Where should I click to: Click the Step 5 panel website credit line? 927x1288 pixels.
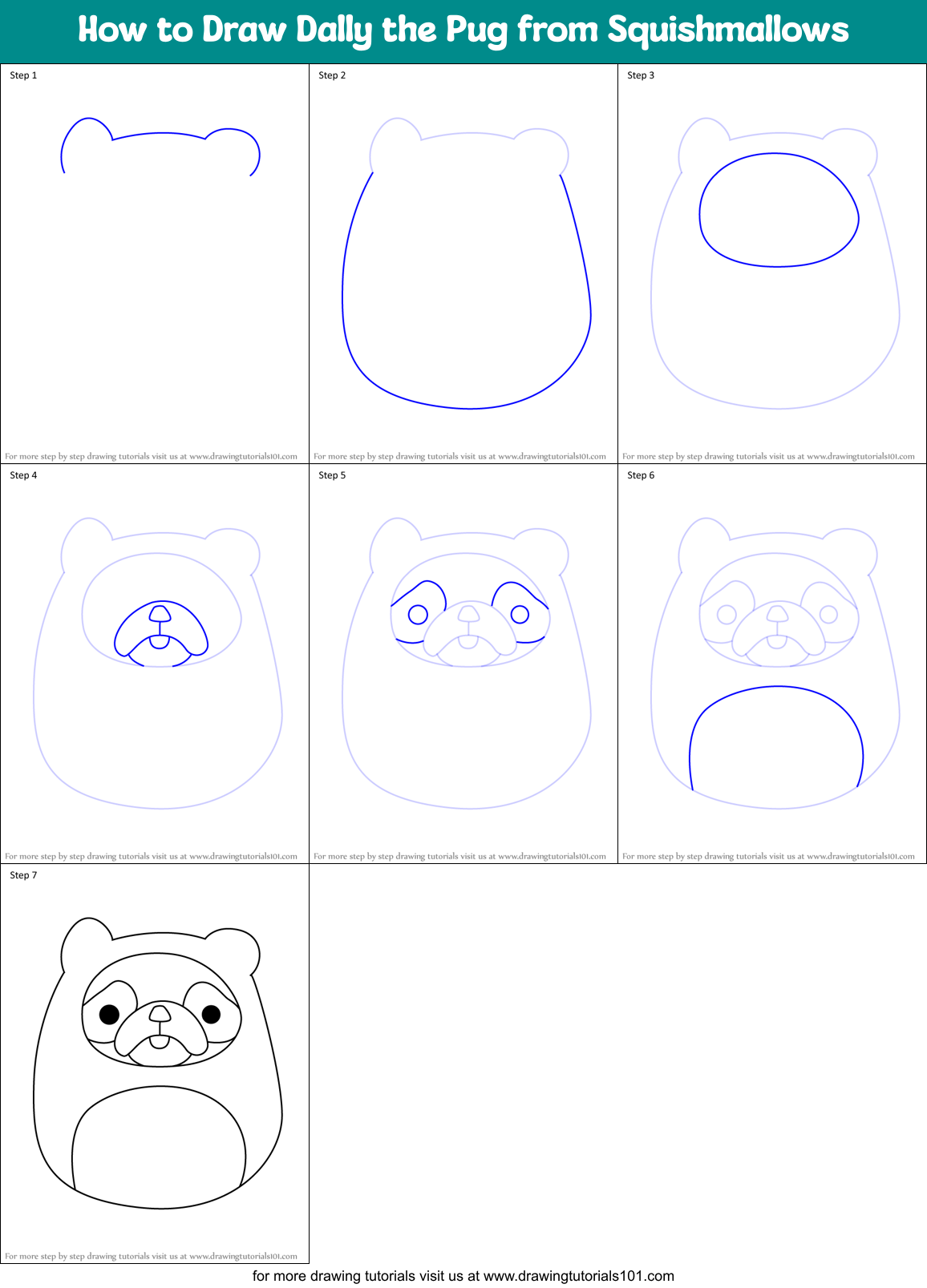(459, 857)
